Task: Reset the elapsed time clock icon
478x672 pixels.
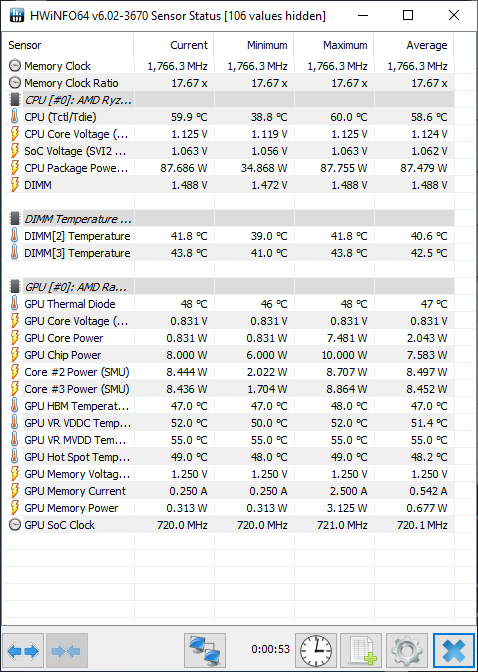Action: point(316,651)
